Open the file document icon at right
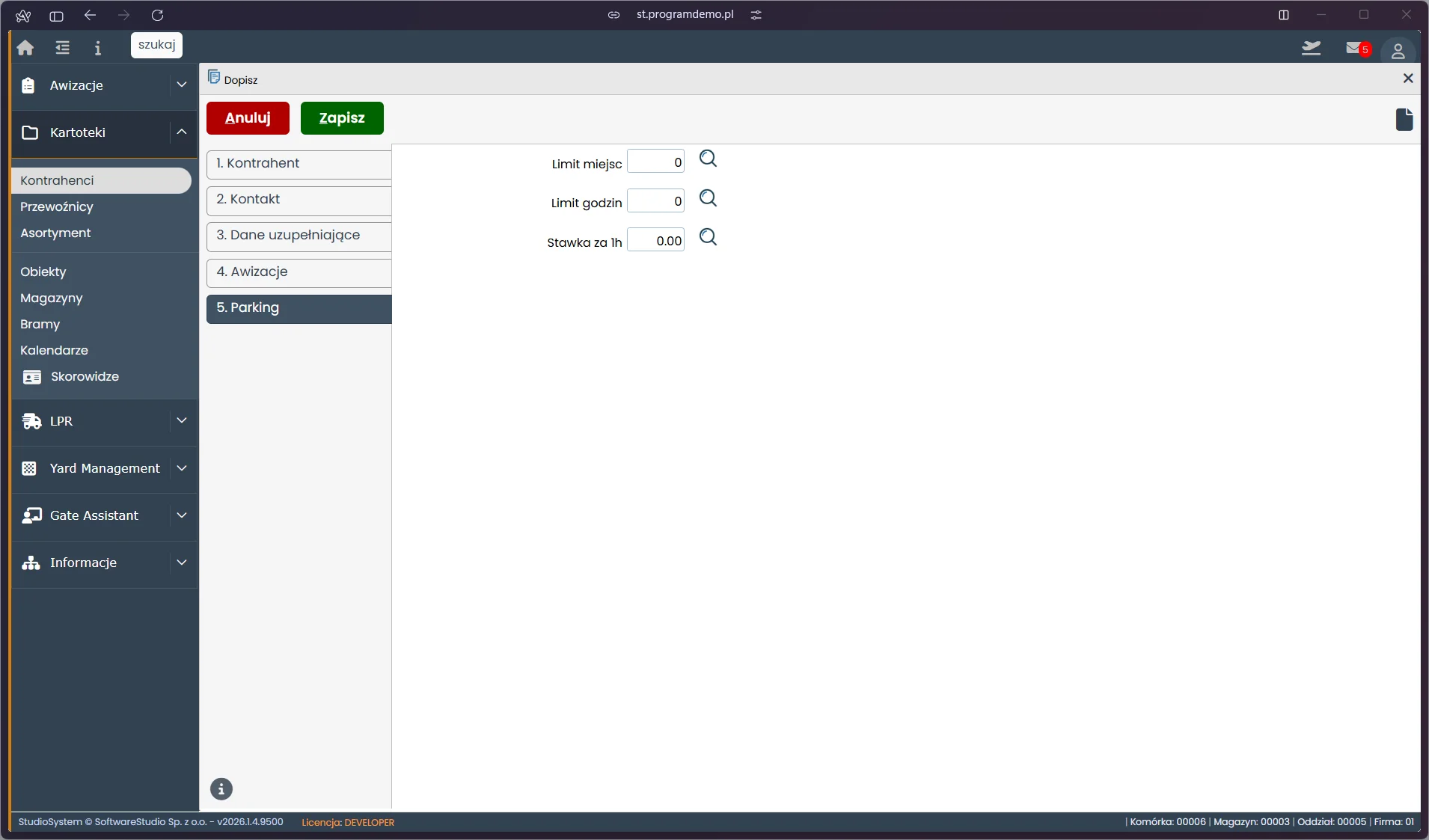1429x840 pixels. click(1404, 120)
